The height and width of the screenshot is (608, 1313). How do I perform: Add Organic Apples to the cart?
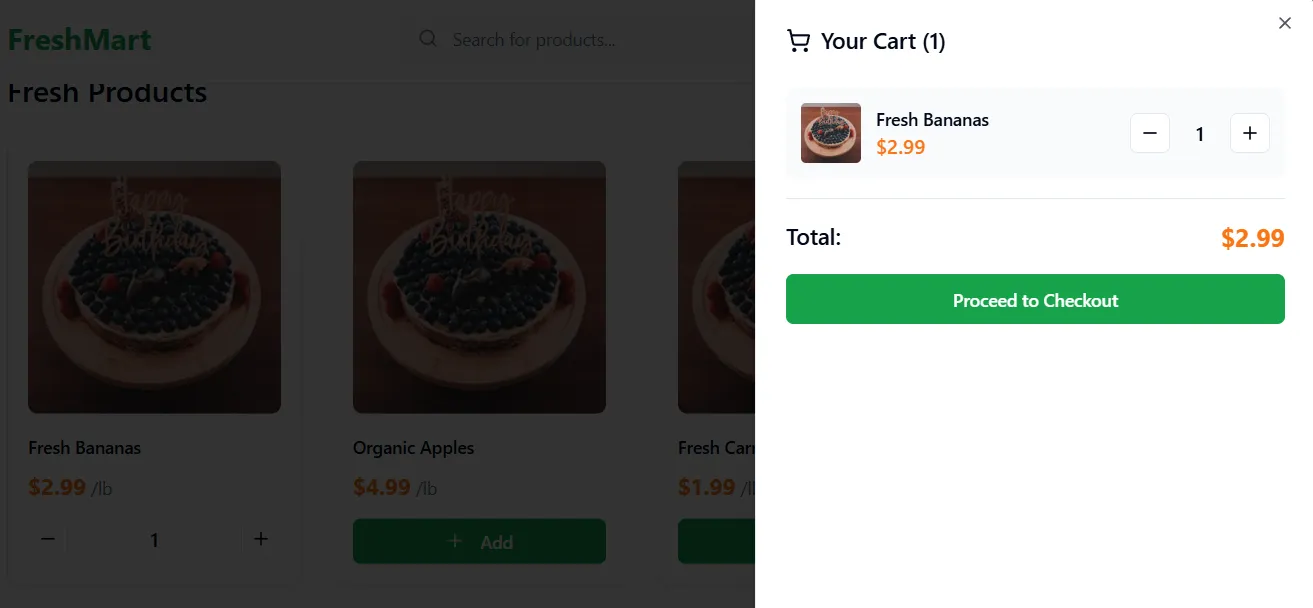(479, 541)
